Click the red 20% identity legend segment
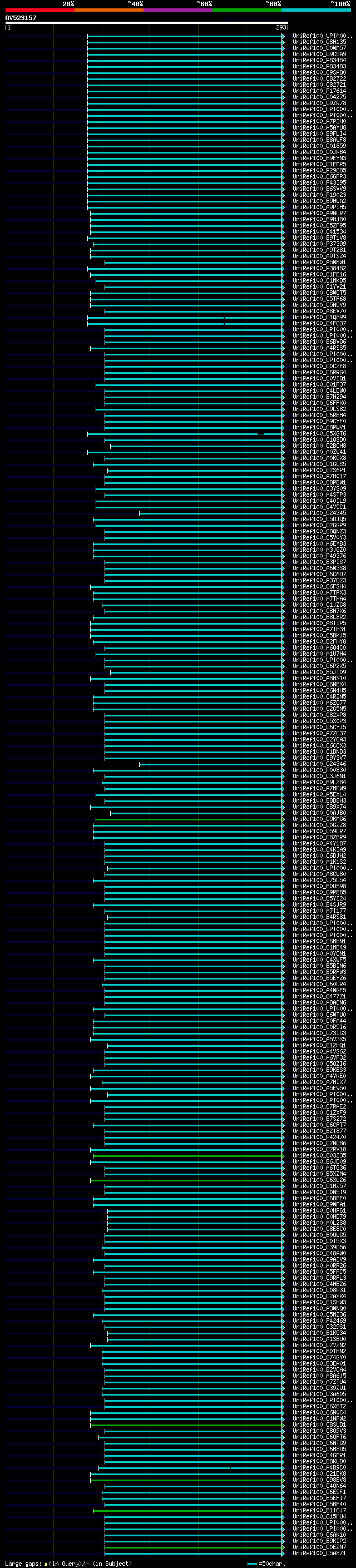Screen dimensions: 356x1568 pos(39,10)
